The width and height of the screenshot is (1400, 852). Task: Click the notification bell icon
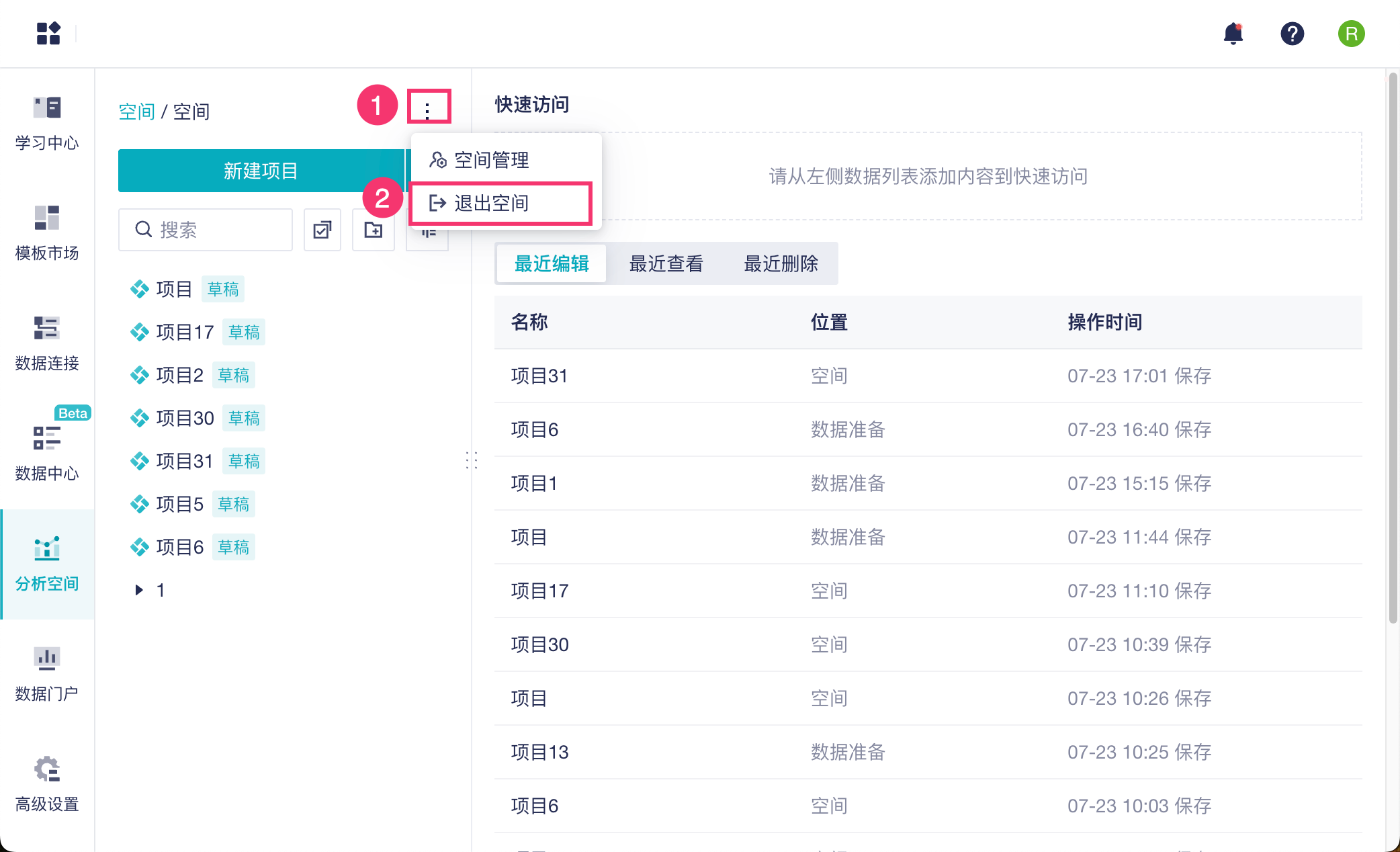pyautogui.click(x=1233, y=33)
